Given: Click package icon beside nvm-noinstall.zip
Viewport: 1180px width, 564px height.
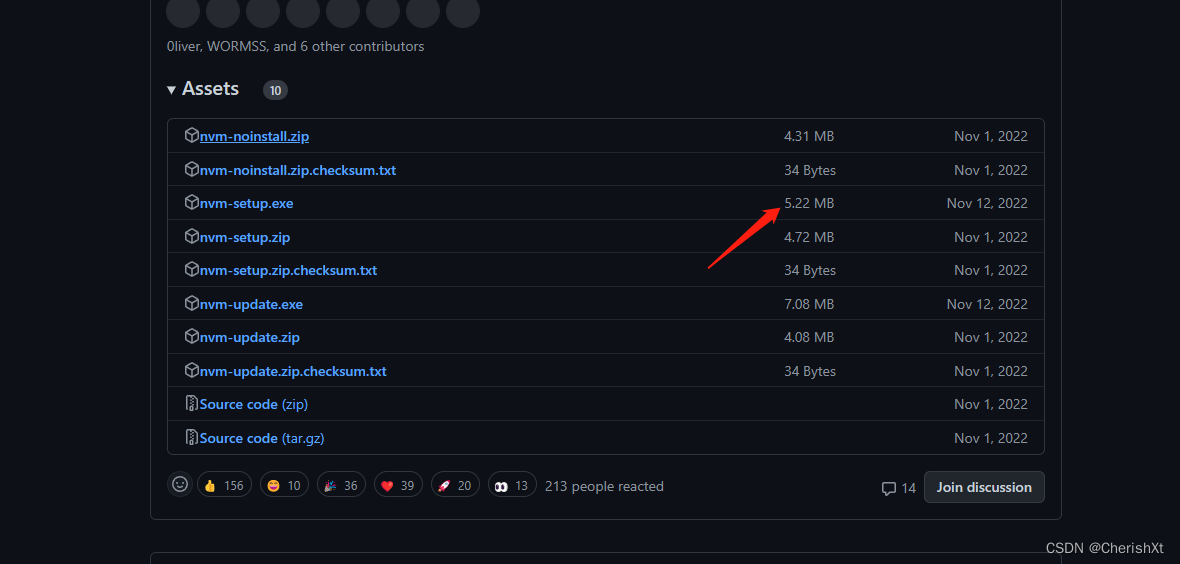Looking at the screenshot, I should point(191,136).
